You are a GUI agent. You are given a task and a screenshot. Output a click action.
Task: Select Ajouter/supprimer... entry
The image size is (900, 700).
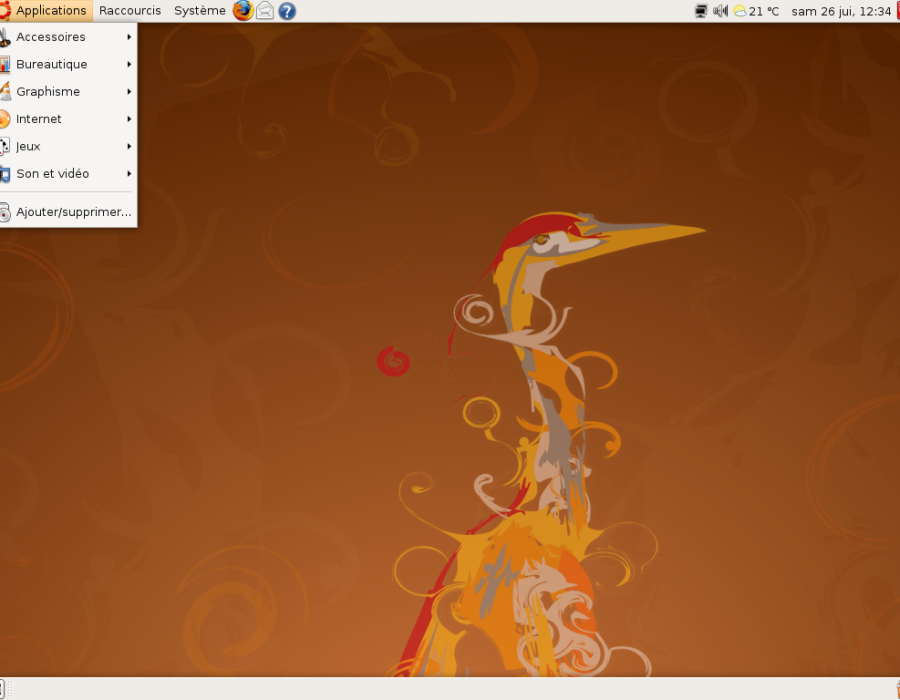coord(68,212)
